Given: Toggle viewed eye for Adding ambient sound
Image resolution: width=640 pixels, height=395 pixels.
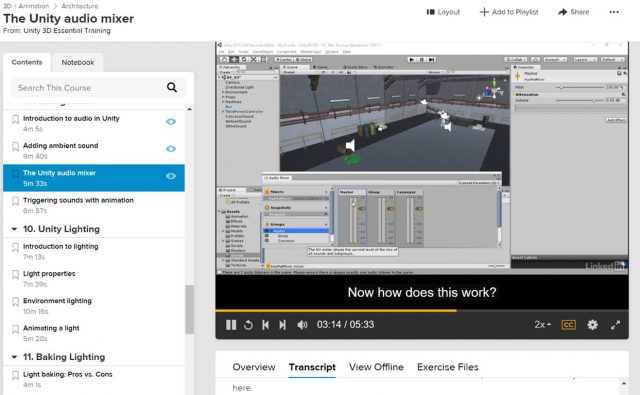Looking at the screenshot, I should 171,149.
